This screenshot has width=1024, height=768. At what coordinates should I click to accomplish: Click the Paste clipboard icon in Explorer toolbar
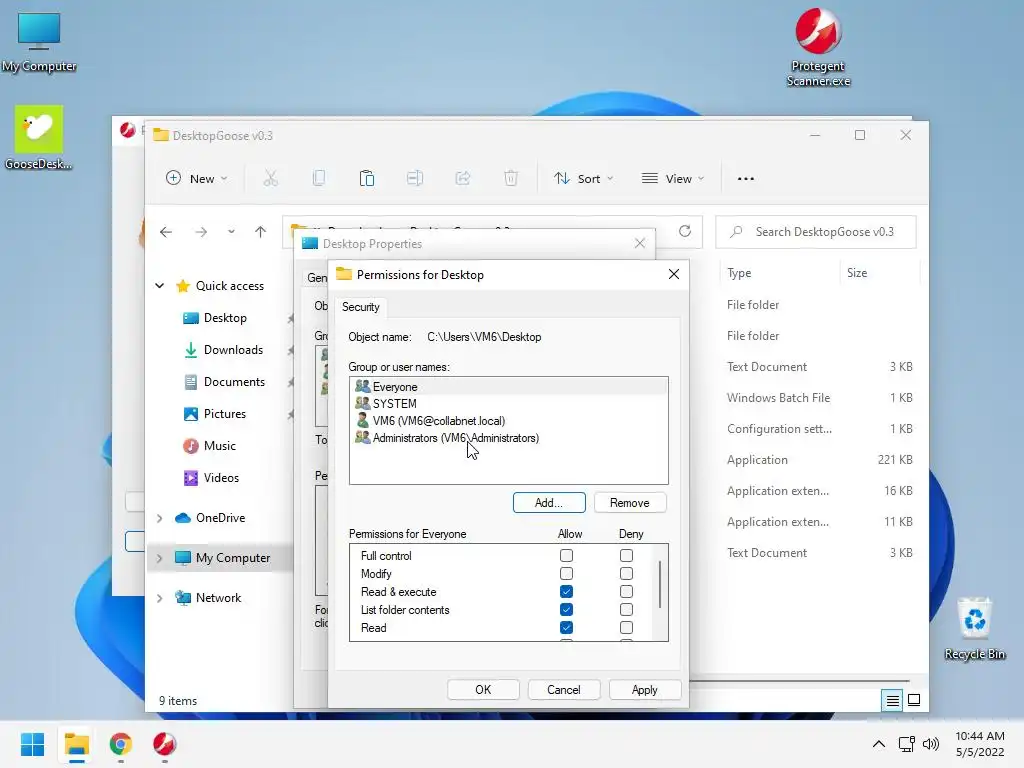coord(366,178)
